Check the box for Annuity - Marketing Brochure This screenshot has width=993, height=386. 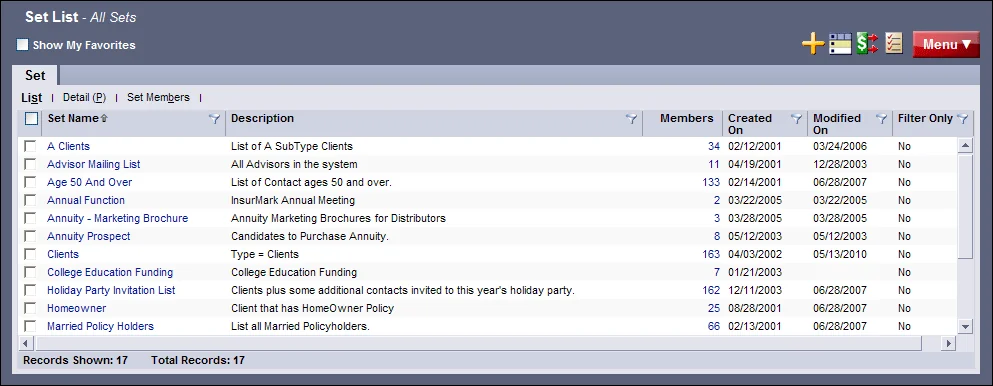pyautogui.click(x=30, y=218)
